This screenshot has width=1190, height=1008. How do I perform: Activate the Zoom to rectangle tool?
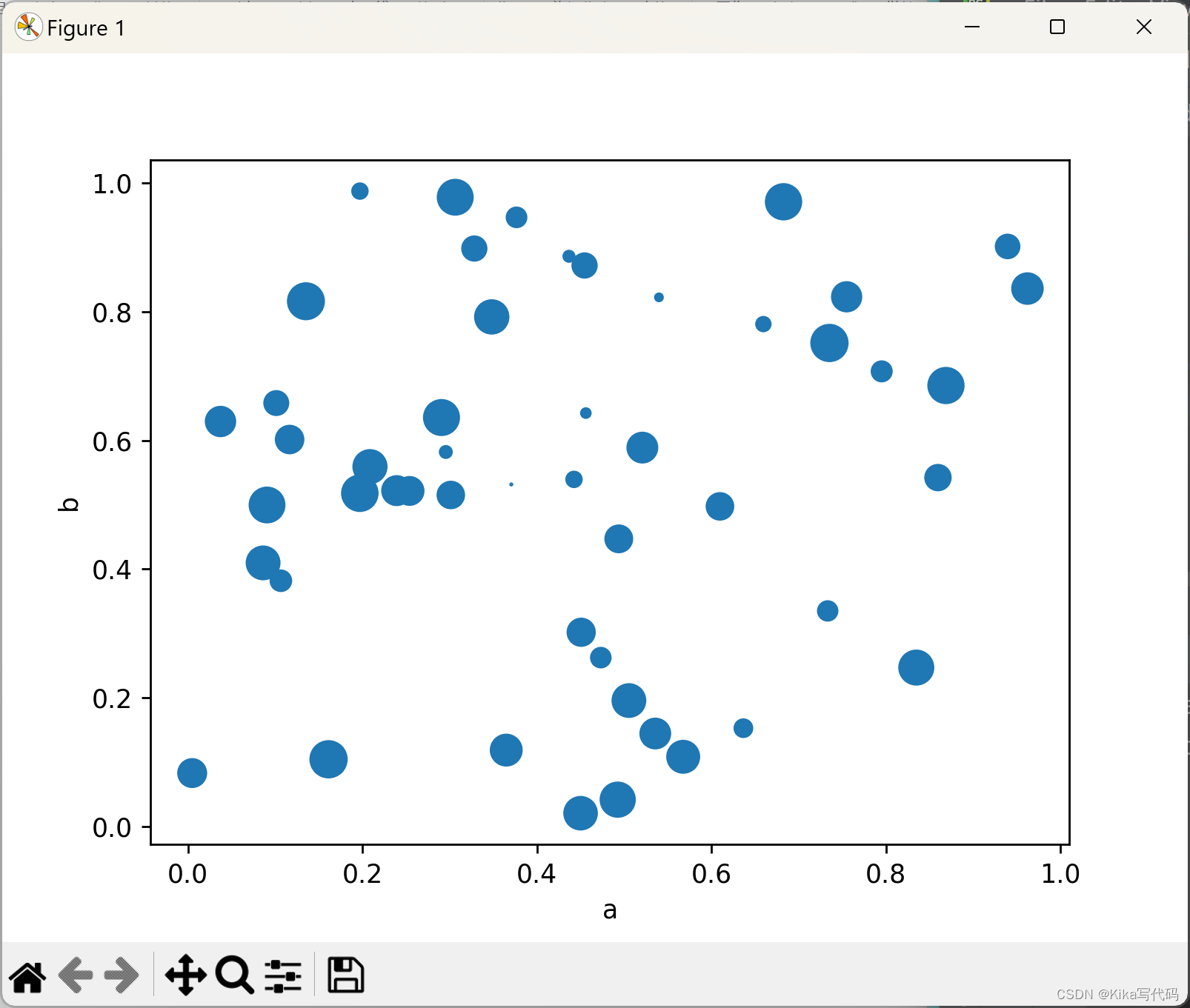tap(235, 975)
